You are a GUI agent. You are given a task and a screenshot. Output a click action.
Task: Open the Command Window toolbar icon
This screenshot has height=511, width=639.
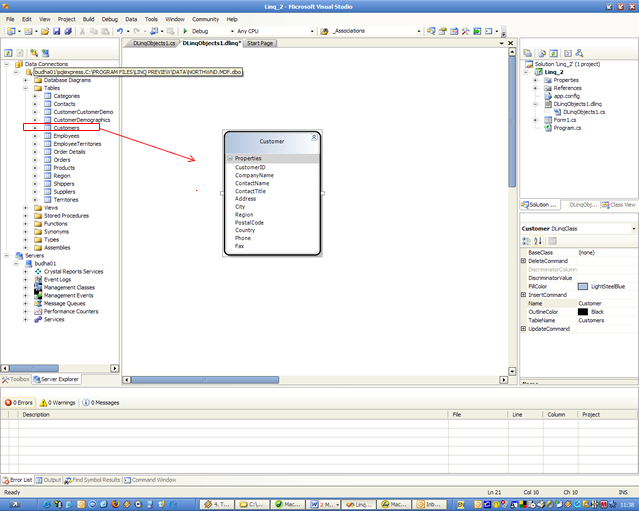coord(489,31)
